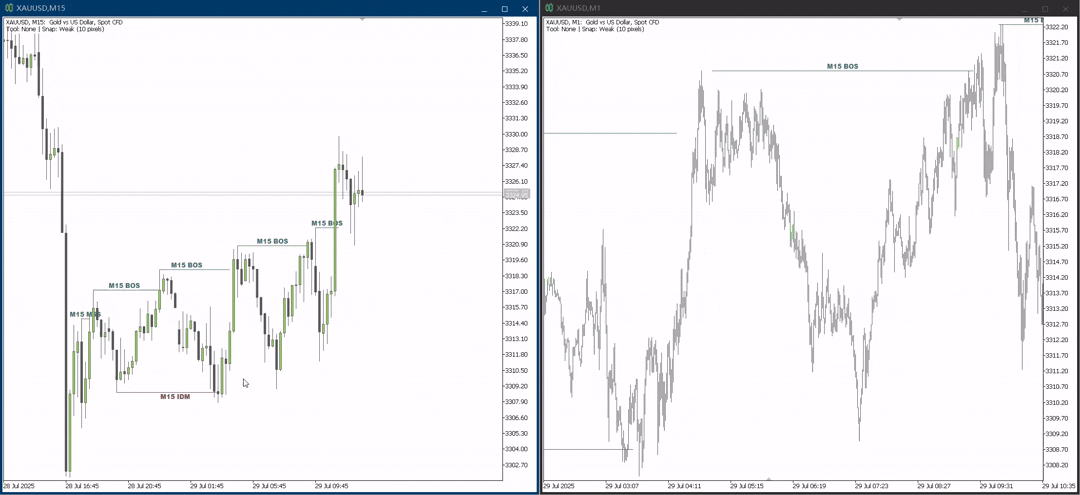Select the XAUUSD,M1 window title text
This screenshot has height=495, width=1080.
[x=579, y=8]
